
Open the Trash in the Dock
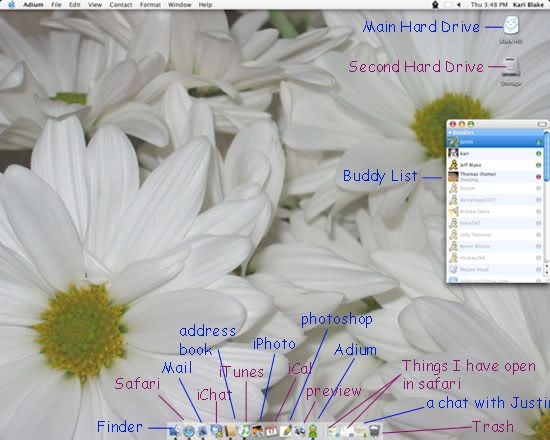pyautogui.click(x=375, y=431)
